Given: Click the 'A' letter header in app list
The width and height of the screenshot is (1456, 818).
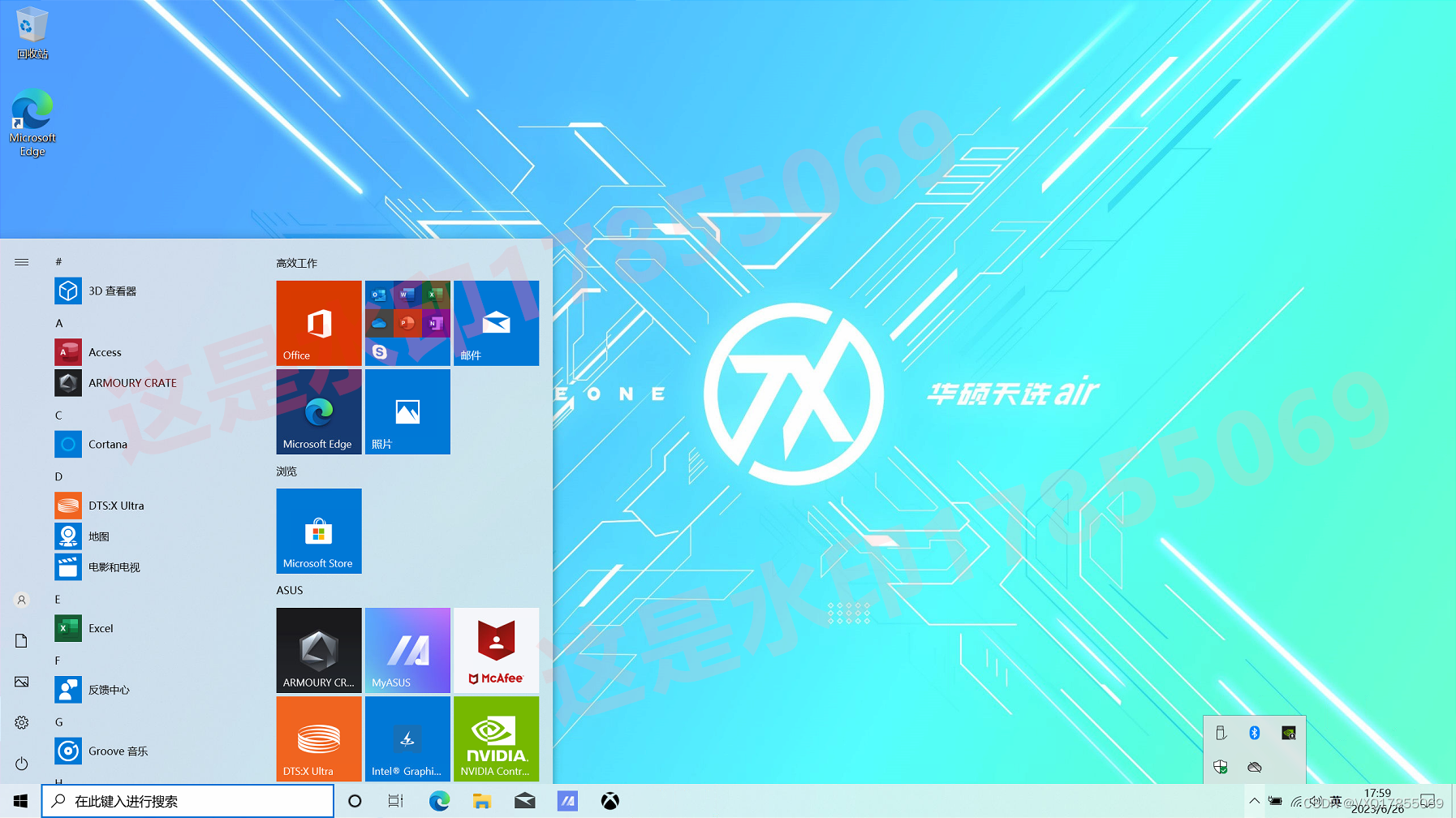Looking at the screenshot, I should pyautogui.click(x=58, y=323).
